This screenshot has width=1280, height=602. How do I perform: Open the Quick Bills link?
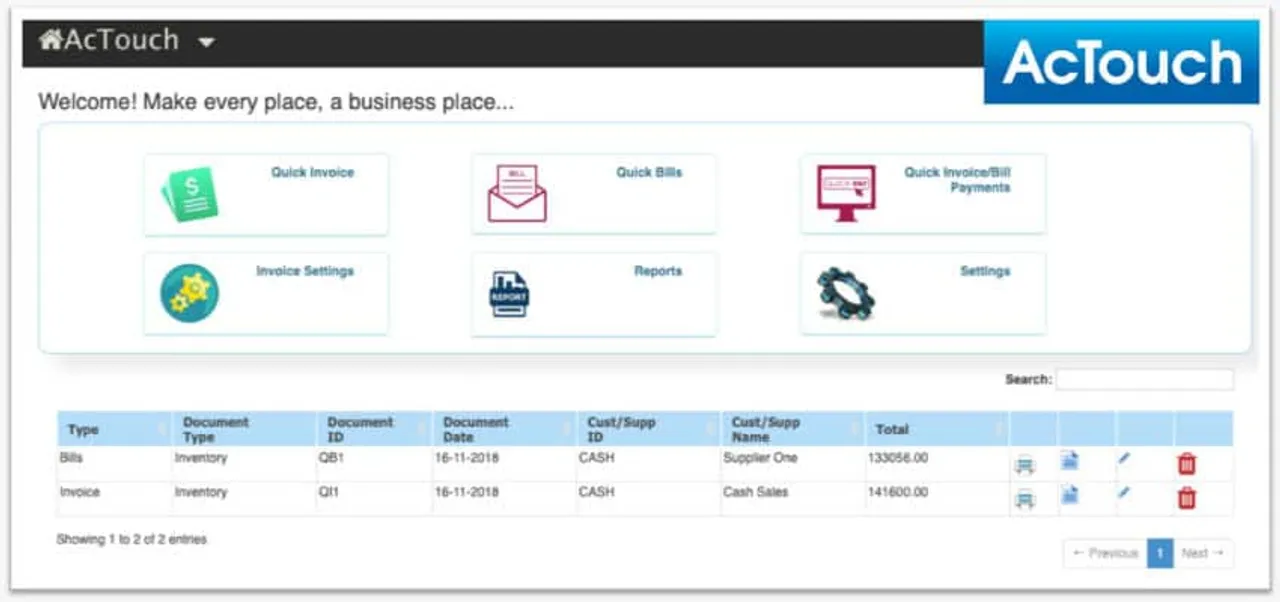[x=649, y=172]
